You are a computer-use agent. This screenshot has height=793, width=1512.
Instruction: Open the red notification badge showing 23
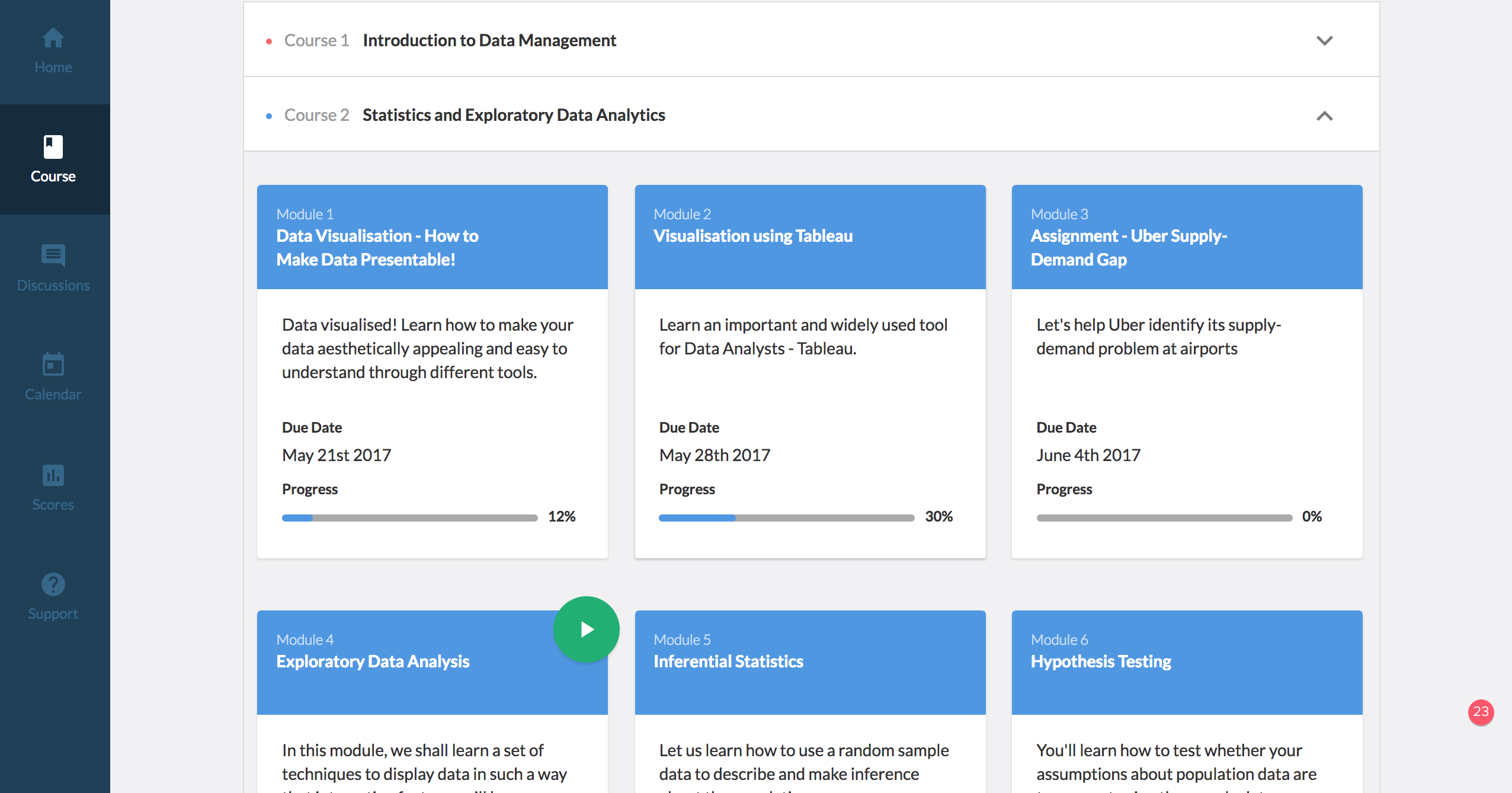coord(1481,712)
